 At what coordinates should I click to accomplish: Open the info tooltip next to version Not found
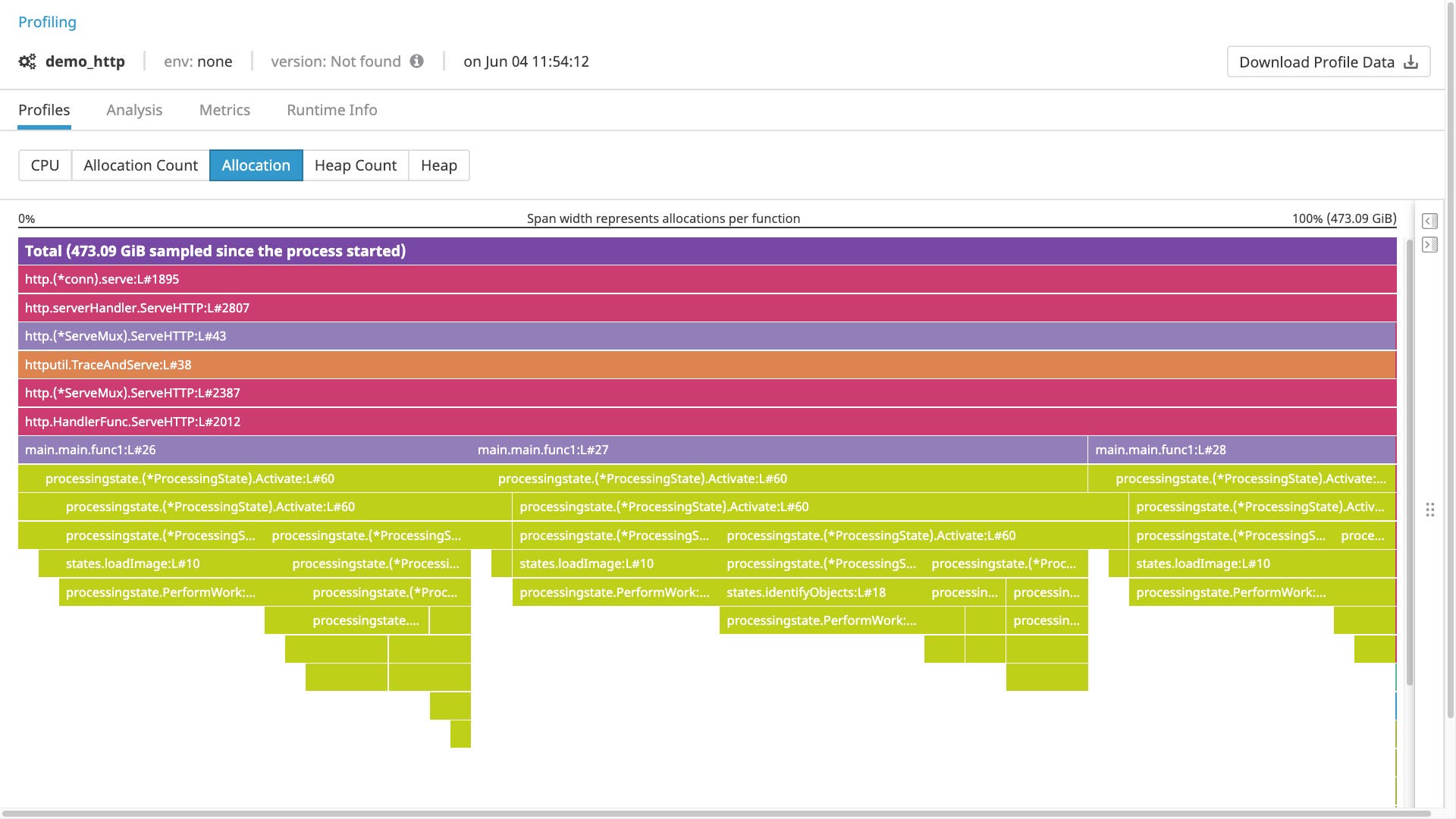tap(417, 61)
